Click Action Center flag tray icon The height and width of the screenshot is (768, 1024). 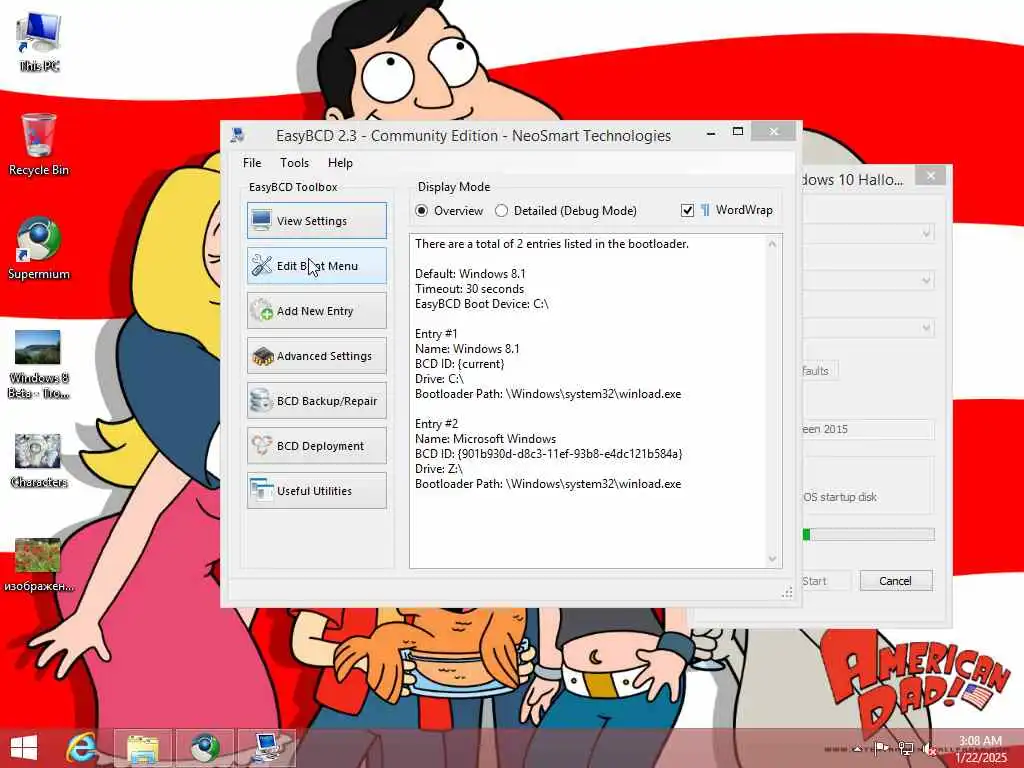pyautogui.click(x=881, y=748)
